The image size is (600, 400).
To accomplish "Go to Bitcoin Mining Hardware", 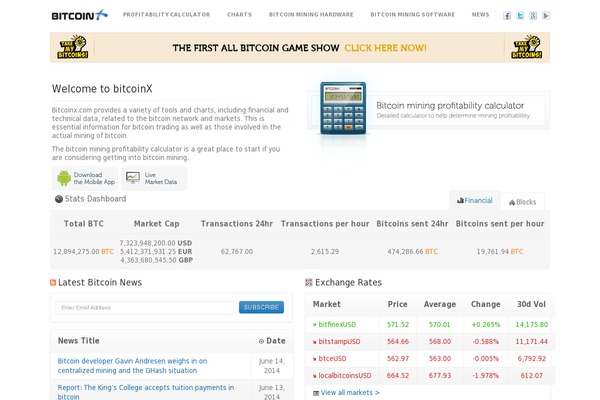I will coord(311,15).
